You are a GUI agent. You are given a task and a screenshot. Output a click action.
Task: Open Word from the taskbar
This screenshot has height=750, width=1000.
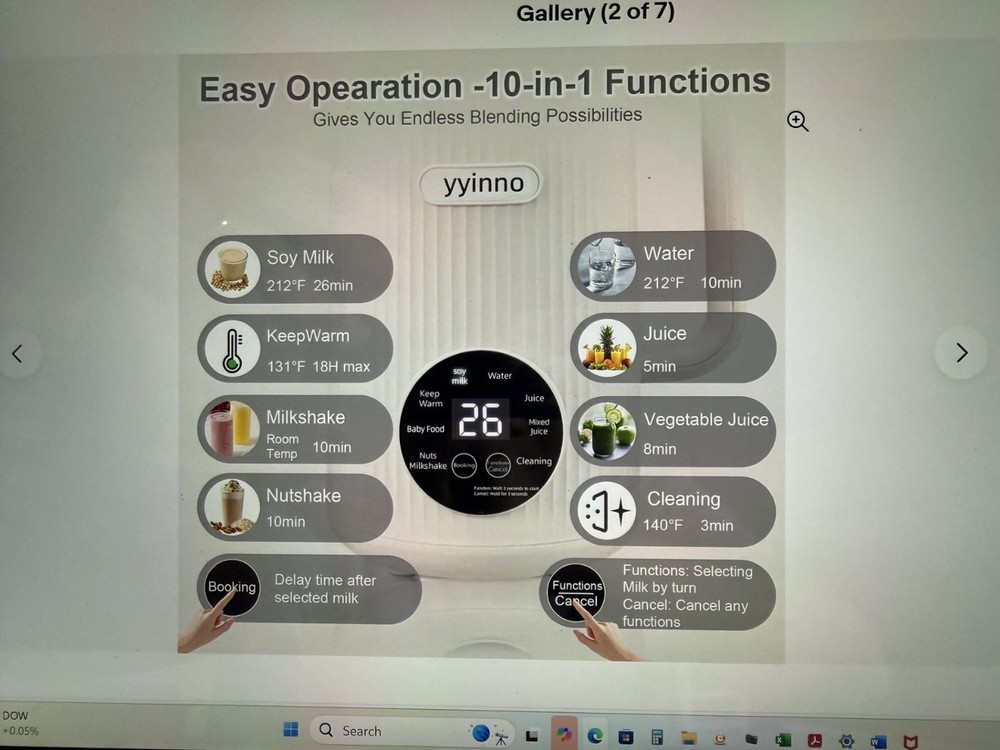pyautogui.click(x=878, y=742)
